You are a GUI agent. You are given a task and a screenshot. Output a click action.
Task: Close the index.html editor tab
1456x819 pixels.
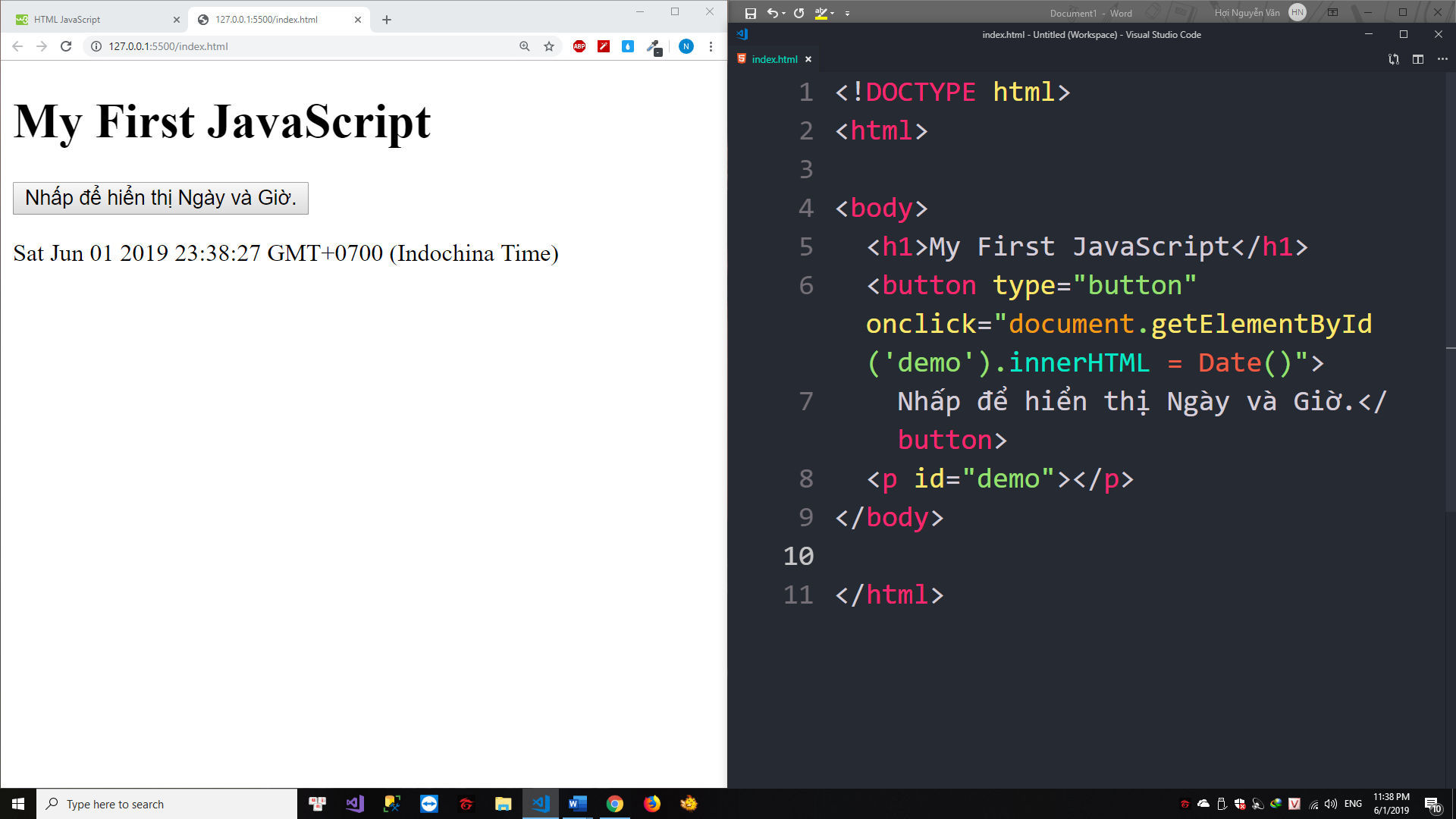pyautogui.click(x=808, y=59)
